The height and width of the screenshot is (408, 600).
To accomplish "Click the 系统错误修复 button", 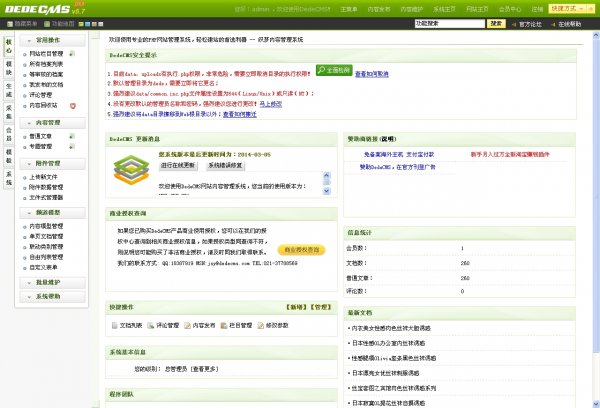I will [225, 166].
